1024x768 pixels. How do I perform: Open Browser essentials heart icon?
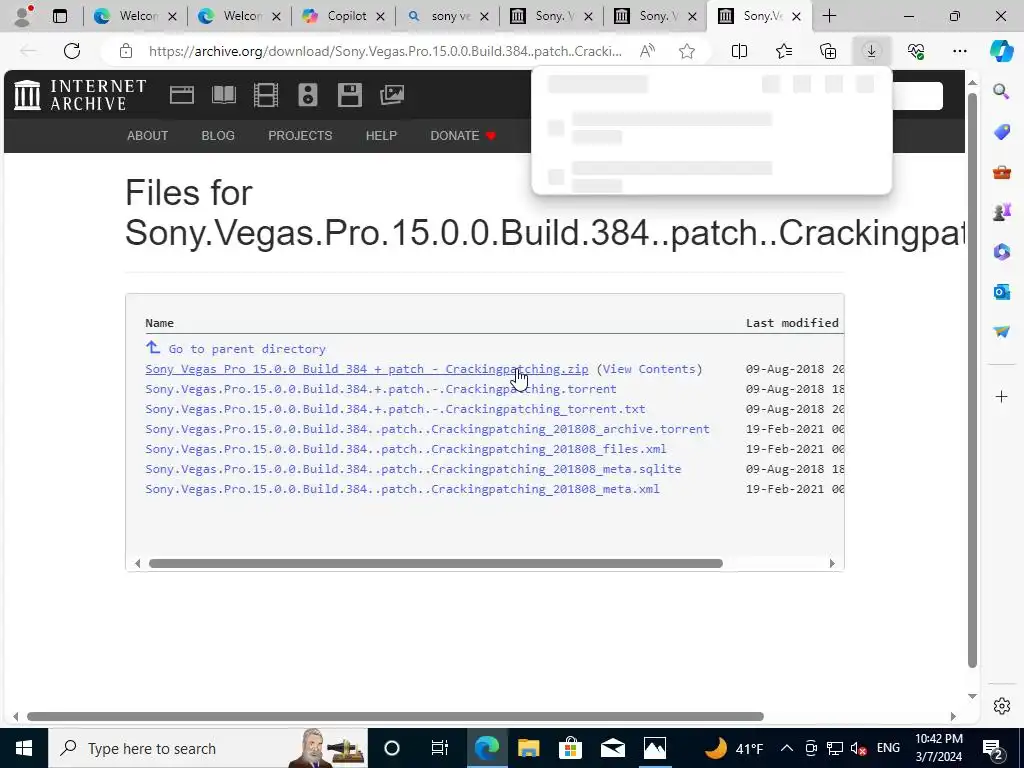coord(916,51)
